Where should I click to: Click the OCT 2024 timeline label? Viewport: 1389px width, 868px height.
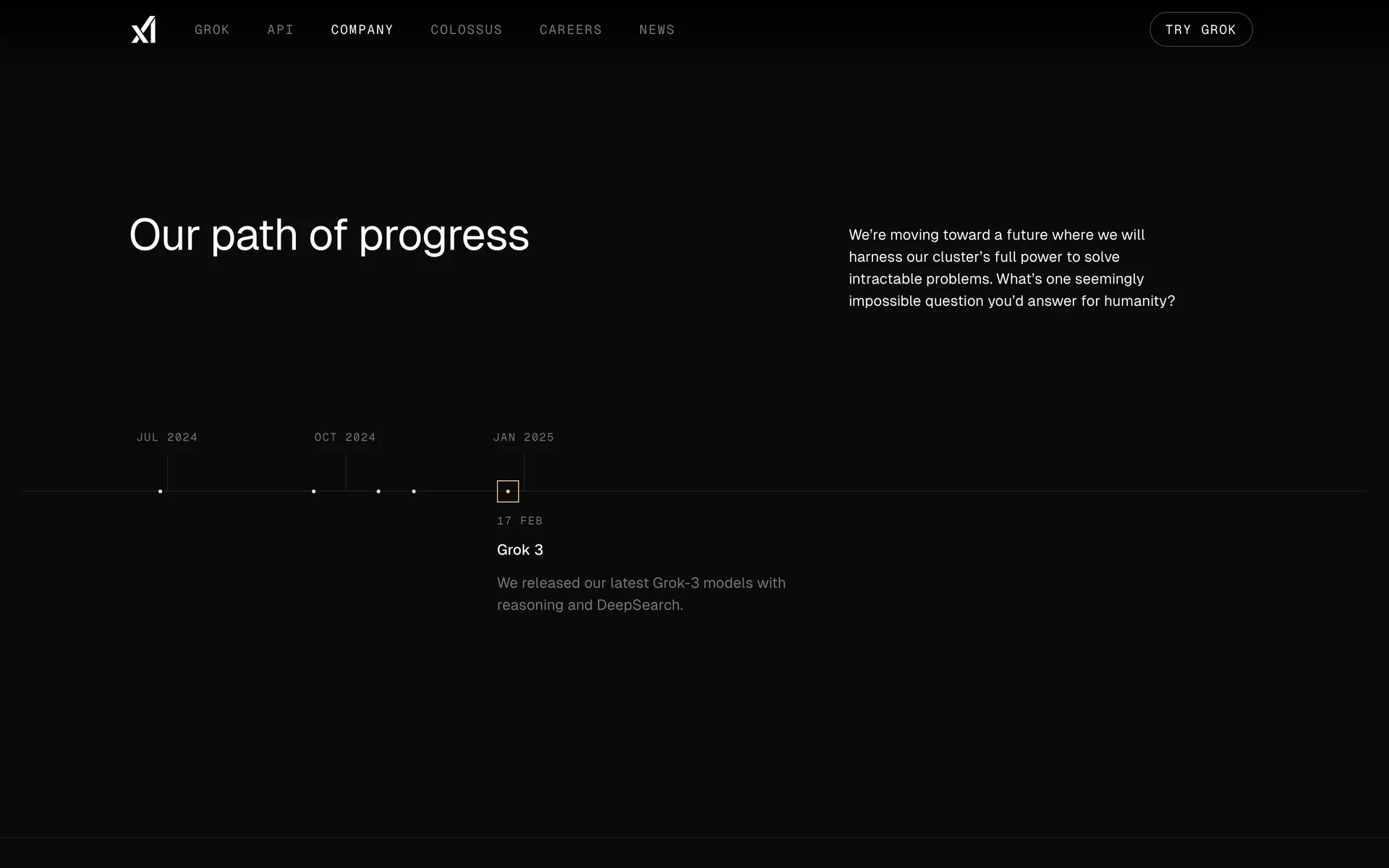345,437
